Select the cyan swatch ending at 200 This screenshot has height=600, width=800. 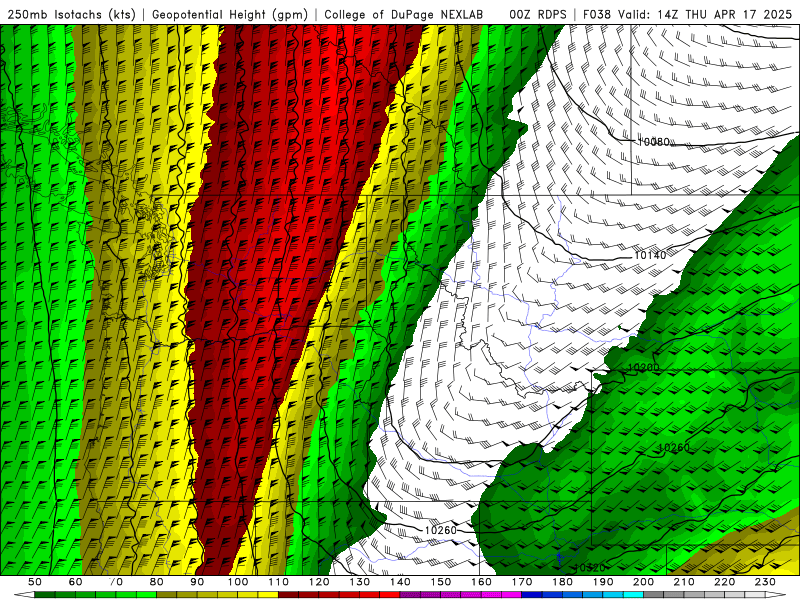(x=634, y=595)
